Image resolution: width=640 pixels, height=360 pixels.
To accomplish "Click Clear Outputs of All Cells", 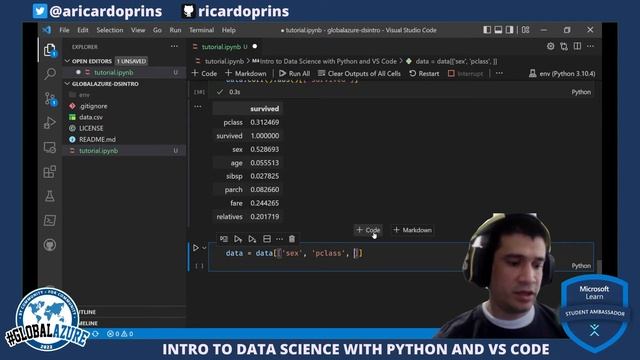I will click(x=359, y=73).
